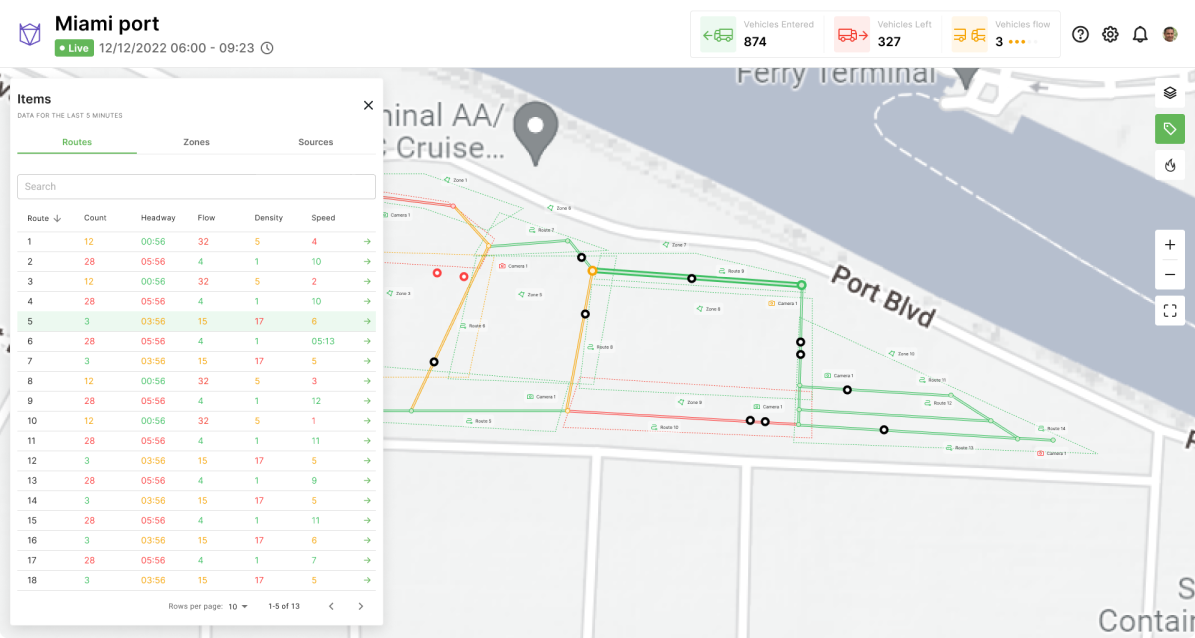Focus the Search field in Items panel
Image resolution: width=1195 pixels, height=638 pixels.
pos(197,186)
